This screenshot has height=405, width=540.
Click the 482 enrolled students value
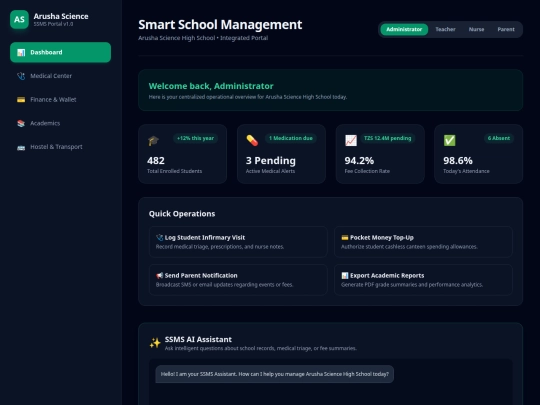click(156, 161)
